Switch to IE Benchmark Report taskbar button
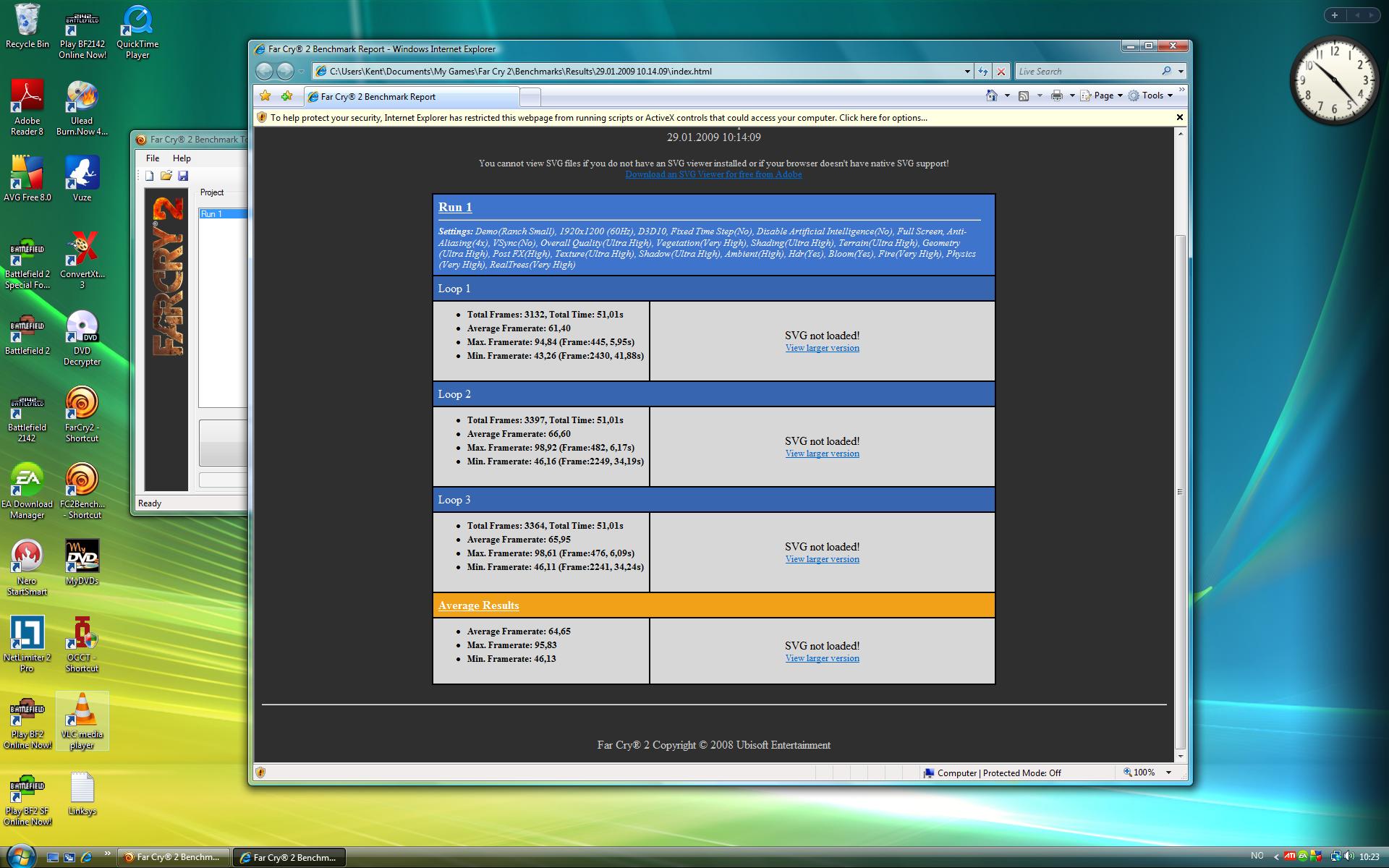This screenshot has width=1389, height=868. click(x=289, y=857)
